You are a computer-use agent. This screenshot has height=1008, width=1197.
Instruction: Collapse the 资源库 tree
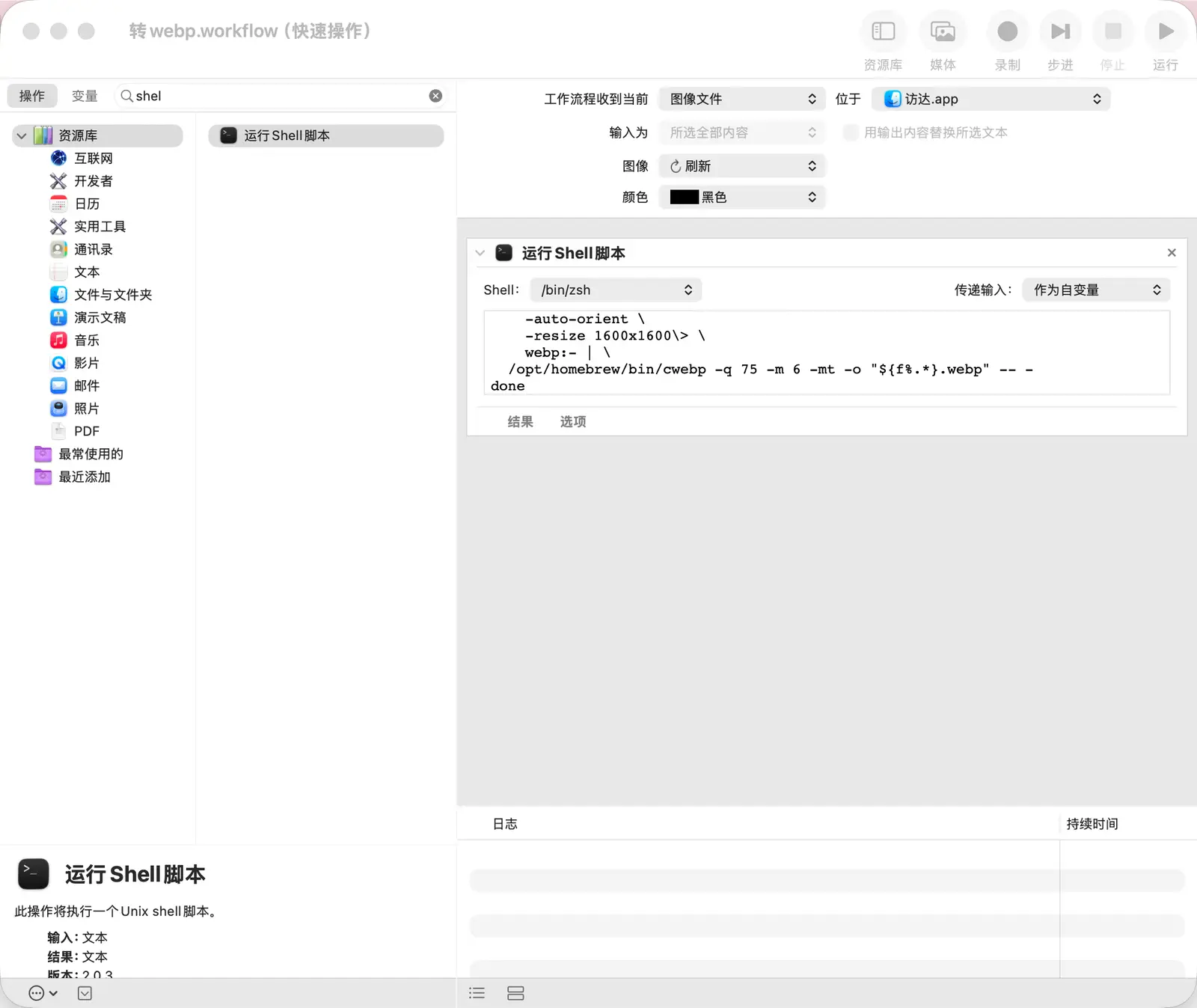[x=22, y=135]
